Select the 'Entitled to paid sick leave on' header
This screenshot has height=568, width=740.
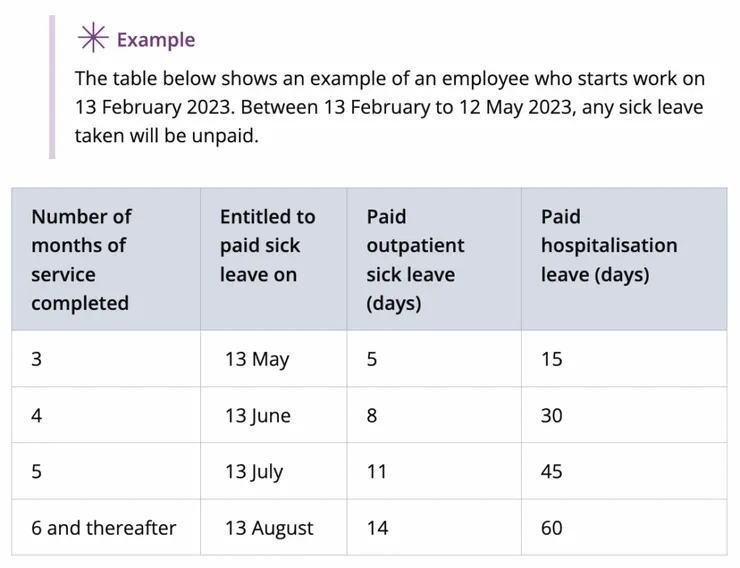point(267,245)
